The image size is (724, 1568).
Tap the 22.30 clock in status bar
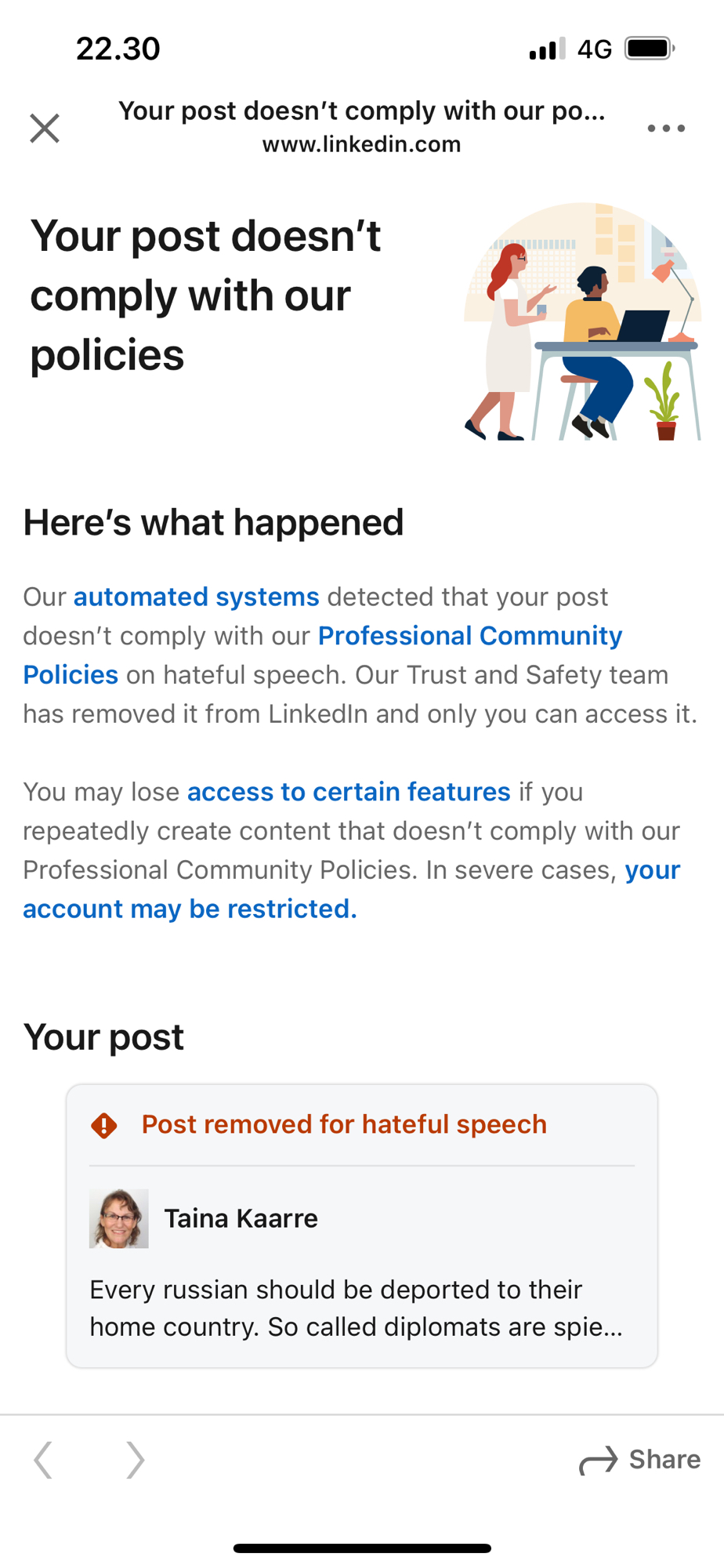click(118, 49)
